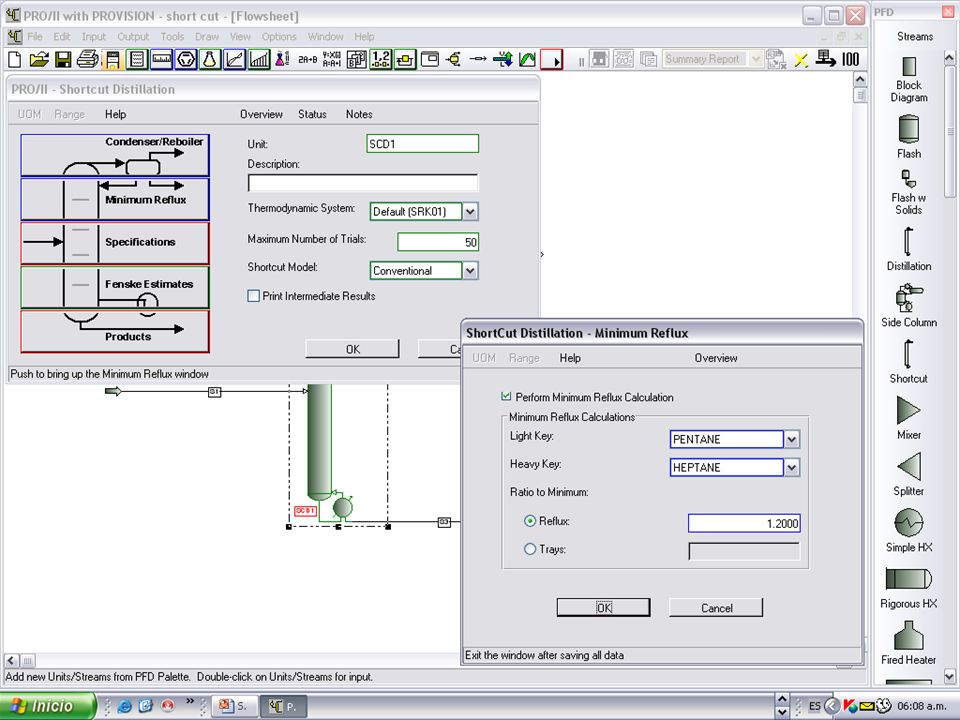Open the Condenser/Reboiler section

(x=115, y=156)
